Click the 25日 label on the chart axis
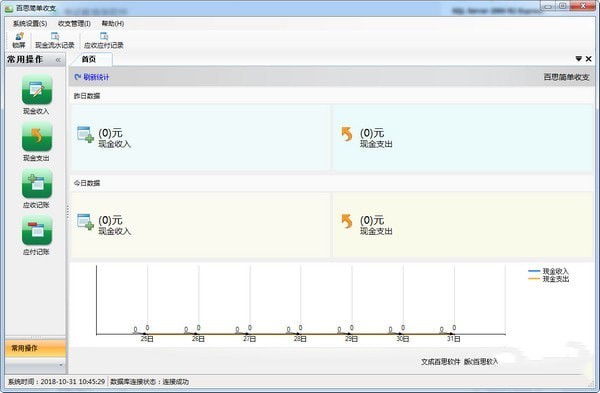 pos(147,339)
